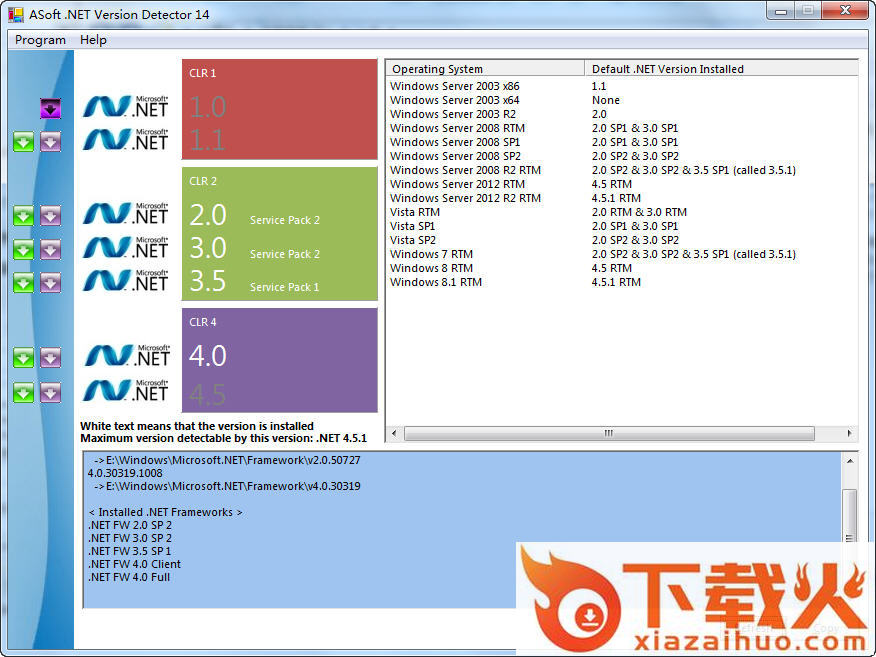The image size is (876, 657).
Task: Click the purple arrow icon for .NET 4.5
Action: tap(50, 392)
